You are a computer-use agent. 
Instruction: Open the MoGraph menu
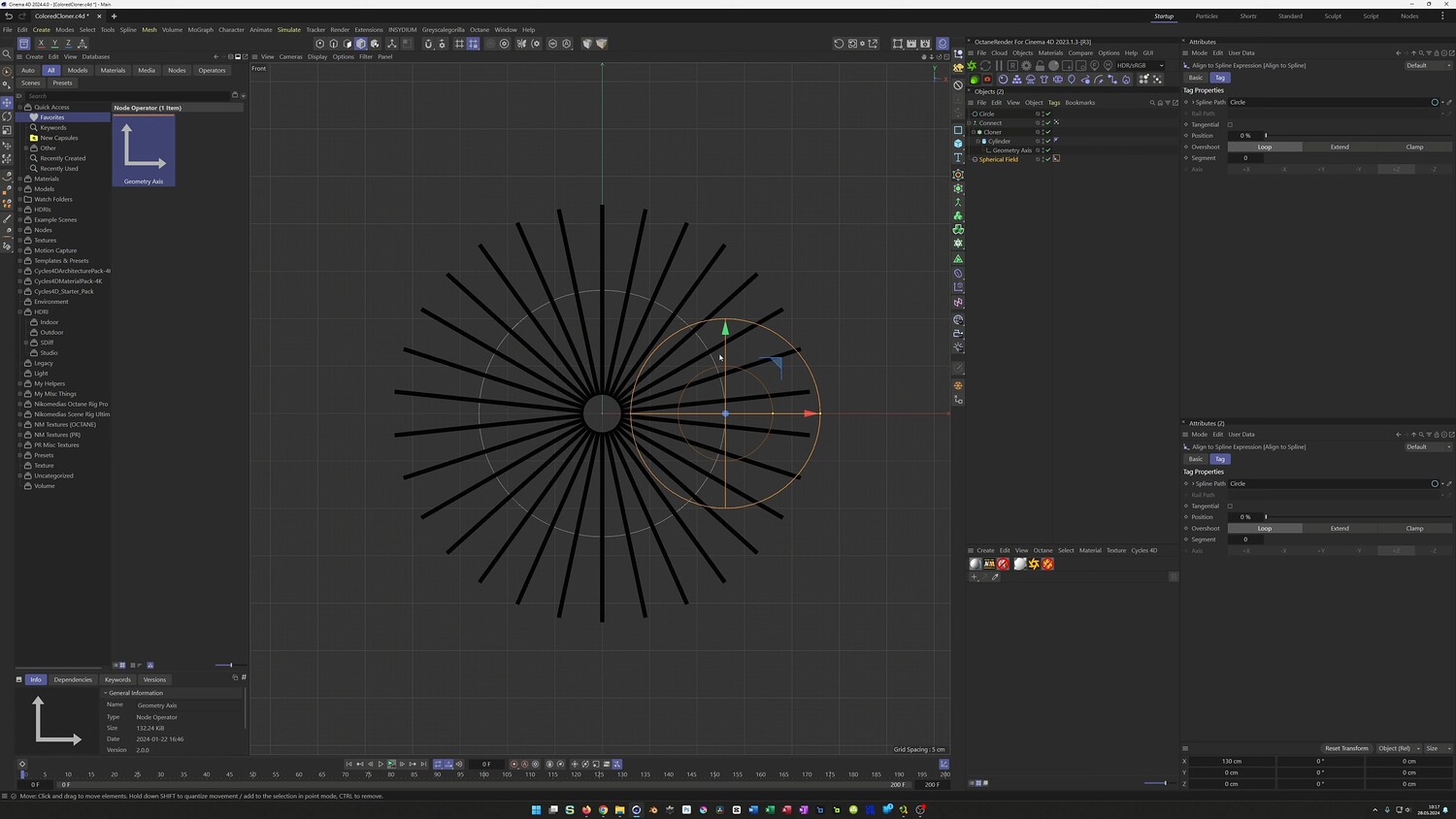point(200,30)
